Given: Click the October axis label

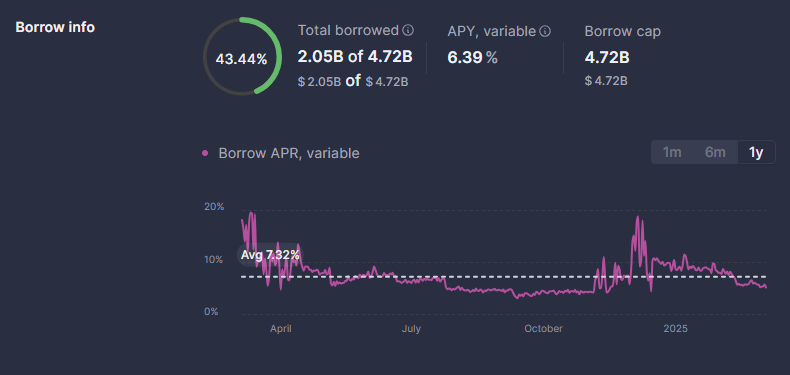Looking at the screenshot, I should [x=544, y=329].
